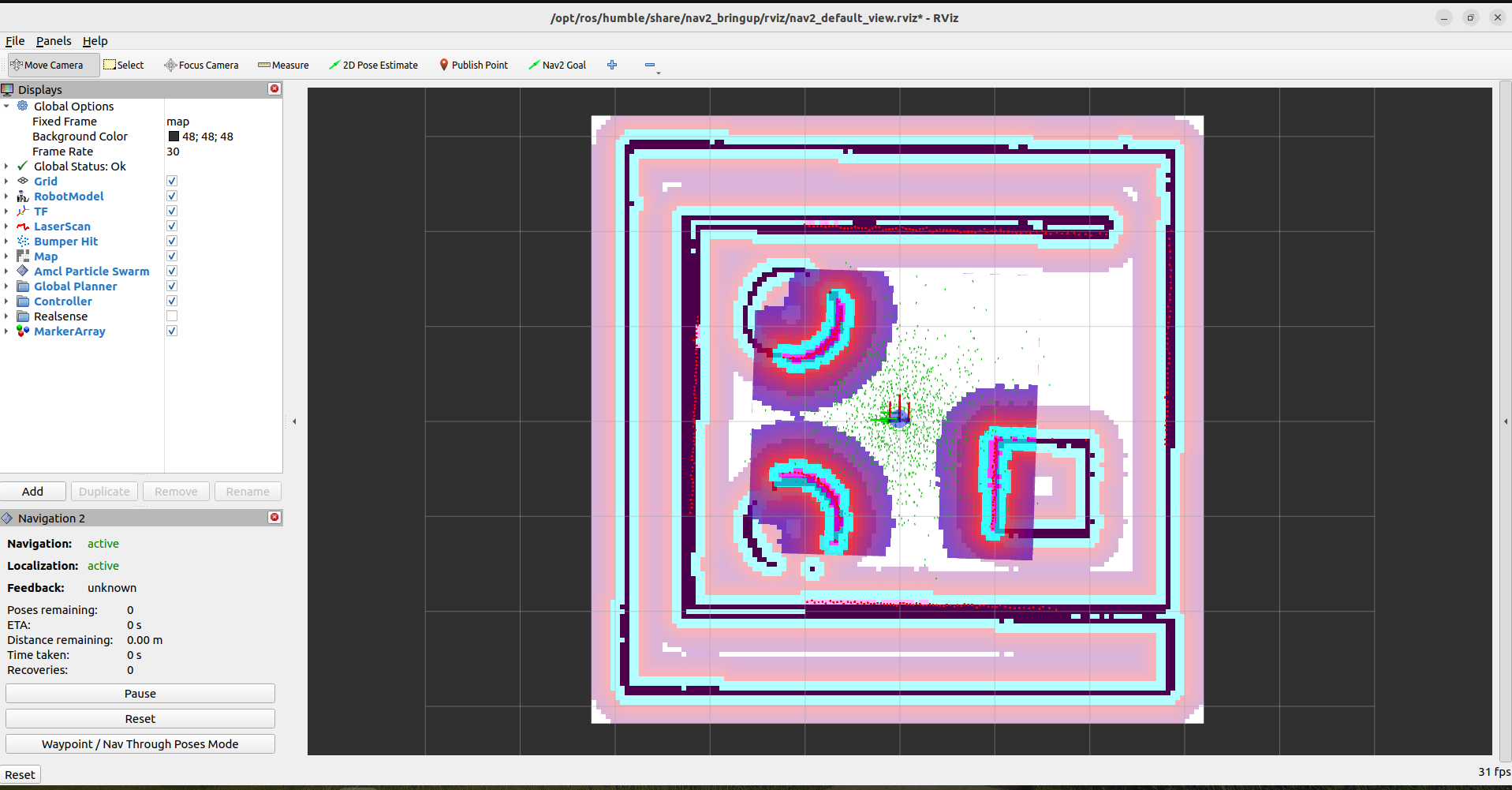Disable the TF display checkbox
This screenshot has height=790, width=1512.
pos(172,211)
